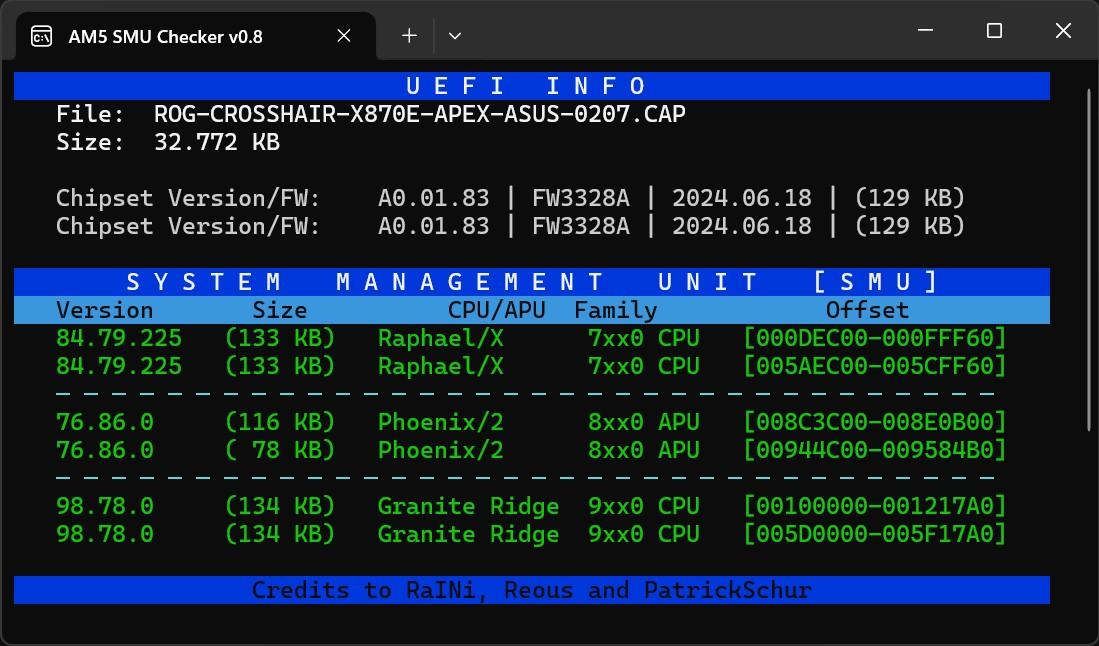Click offset [000DEC00-000FFF60]
Viewport: 1099px width, 646px height.
click(x=875, y=338)
